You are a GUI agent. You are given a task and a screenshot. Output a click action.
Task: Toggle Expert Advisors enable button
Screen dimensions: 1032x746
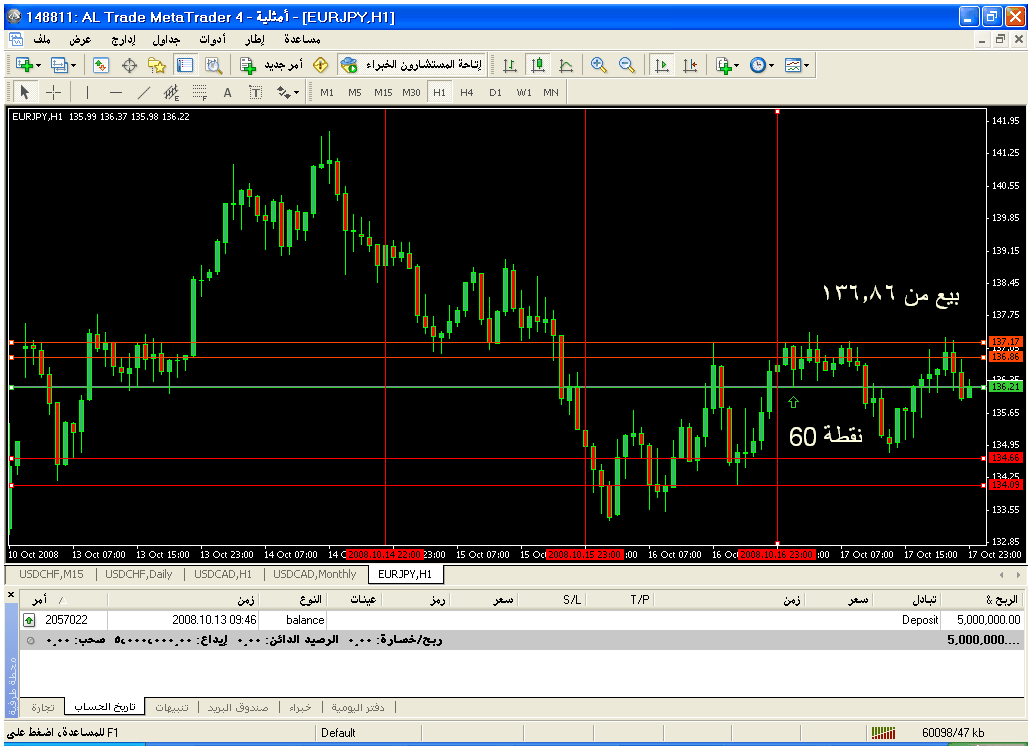tap(410, 65)
